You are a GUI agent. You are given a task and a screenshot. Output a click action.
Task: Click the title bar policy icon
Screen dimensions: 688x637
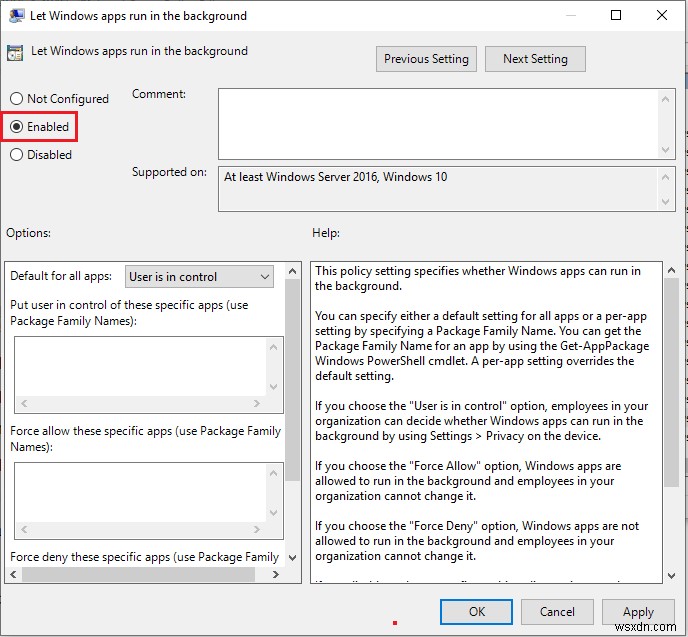coord(16,16)
